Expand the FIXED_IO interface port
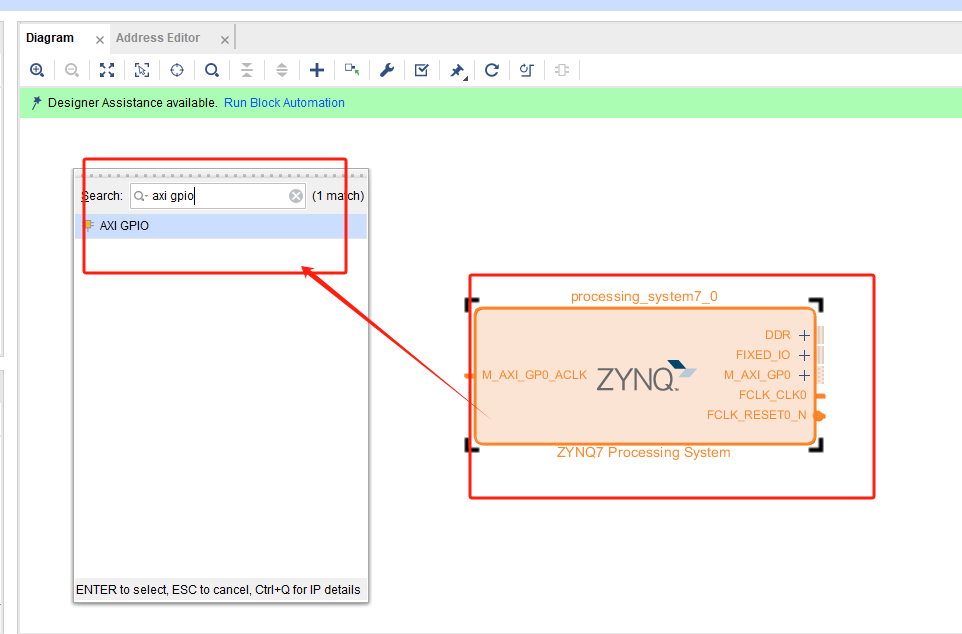This screenshot has height=634, width=962. click(804, 355)
